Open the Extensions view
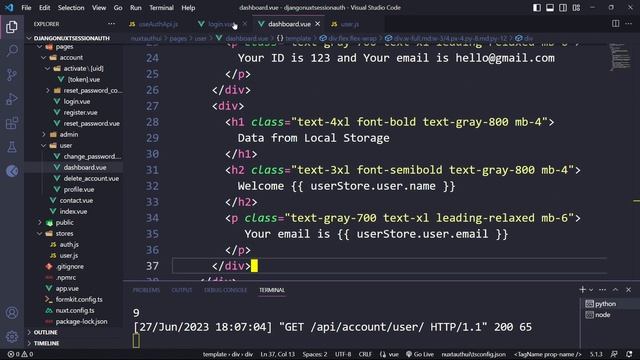 tap(12, 123)
